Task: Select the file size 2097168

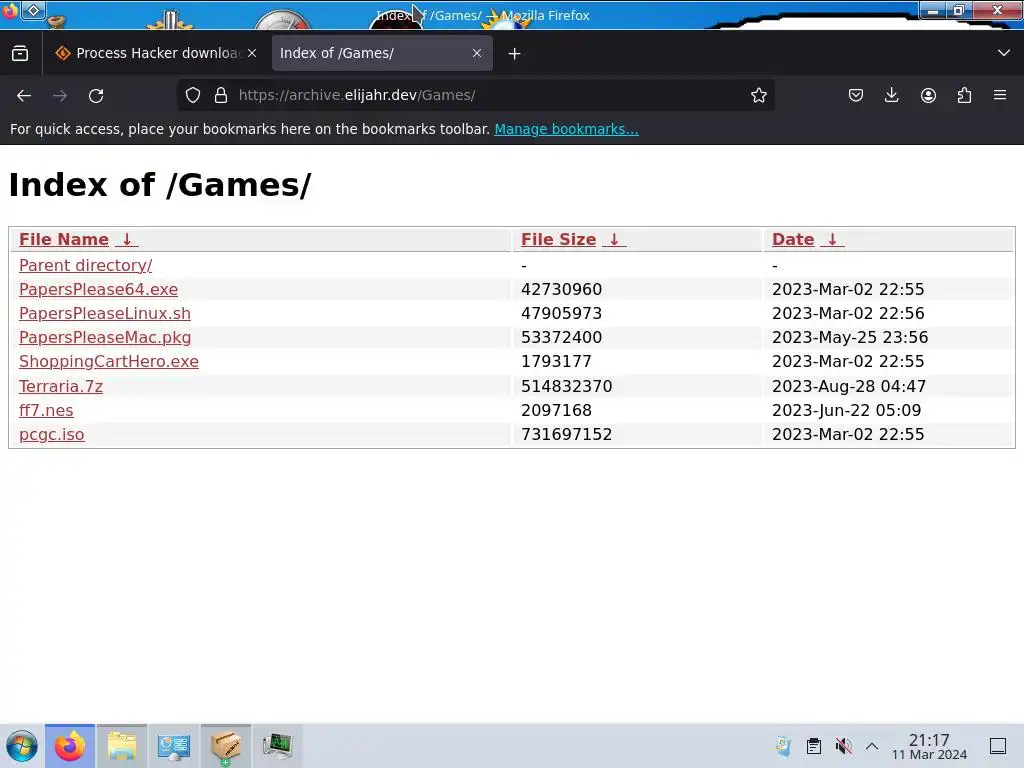Action: click(x=556, y=411)
